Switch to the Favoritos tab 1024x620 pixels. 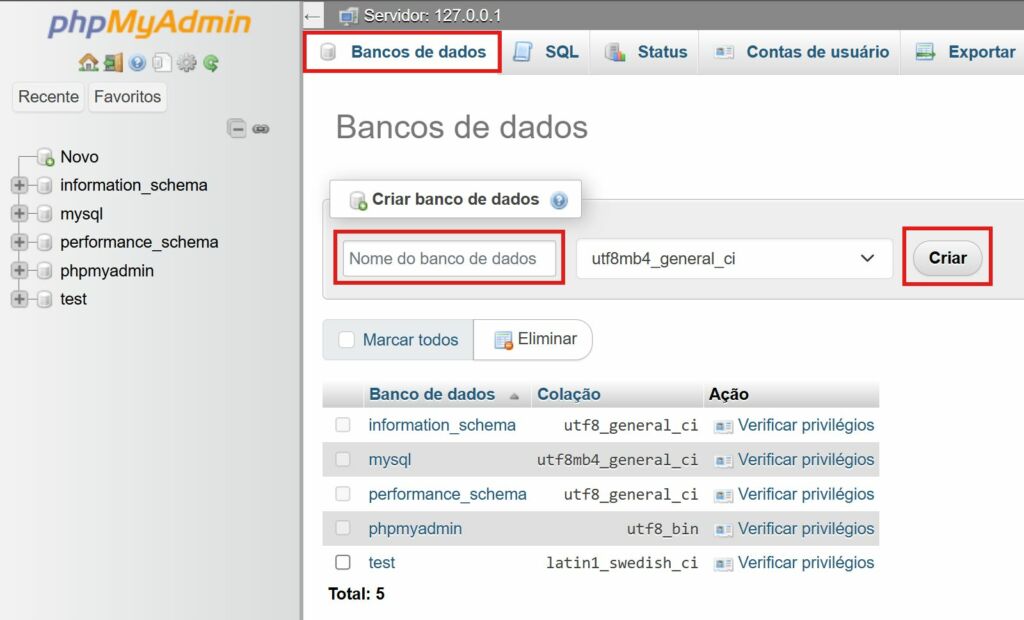coord(127,97)
